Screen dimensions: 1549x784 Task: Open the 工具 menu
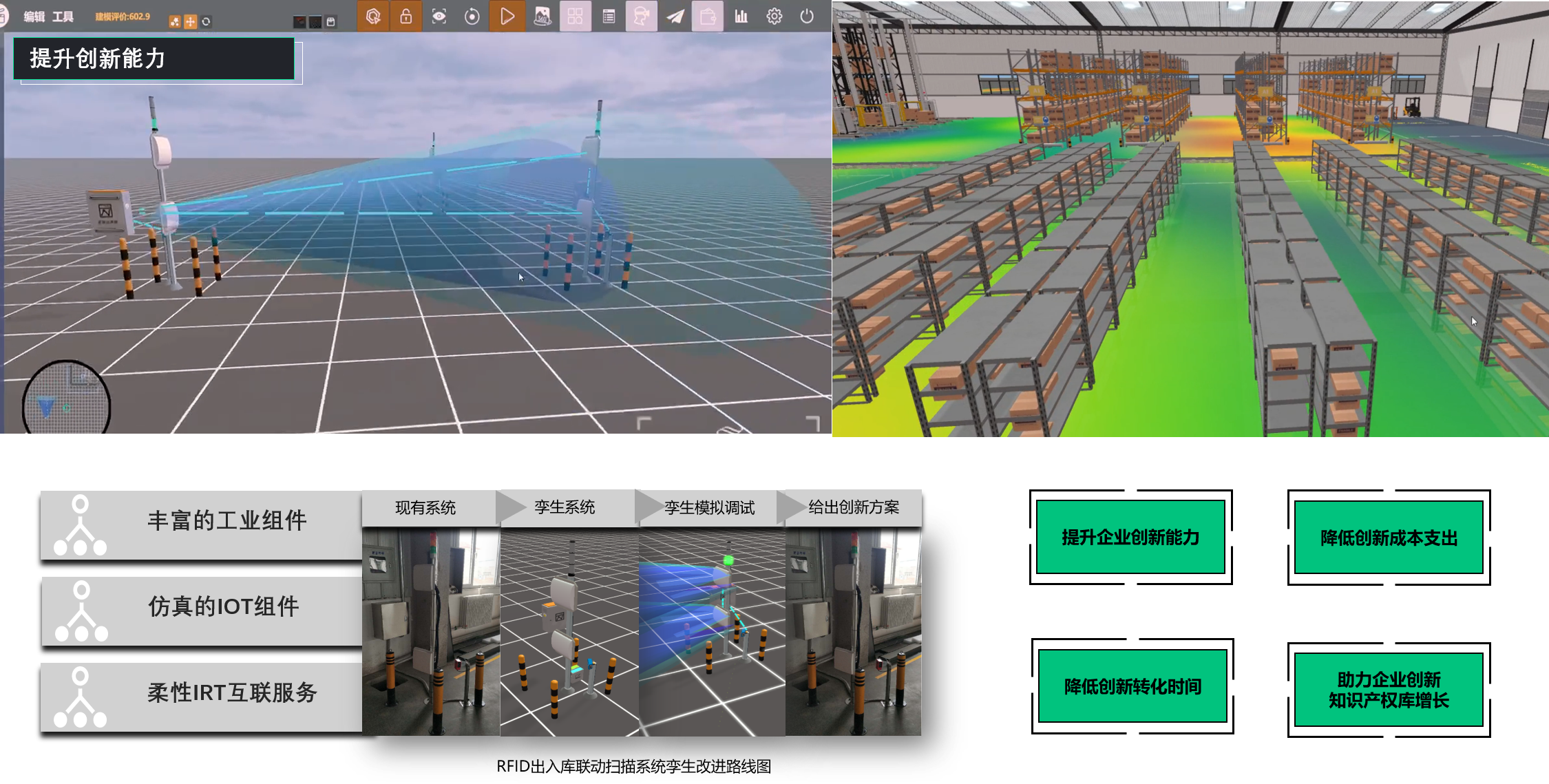click(x=63, y=17)
